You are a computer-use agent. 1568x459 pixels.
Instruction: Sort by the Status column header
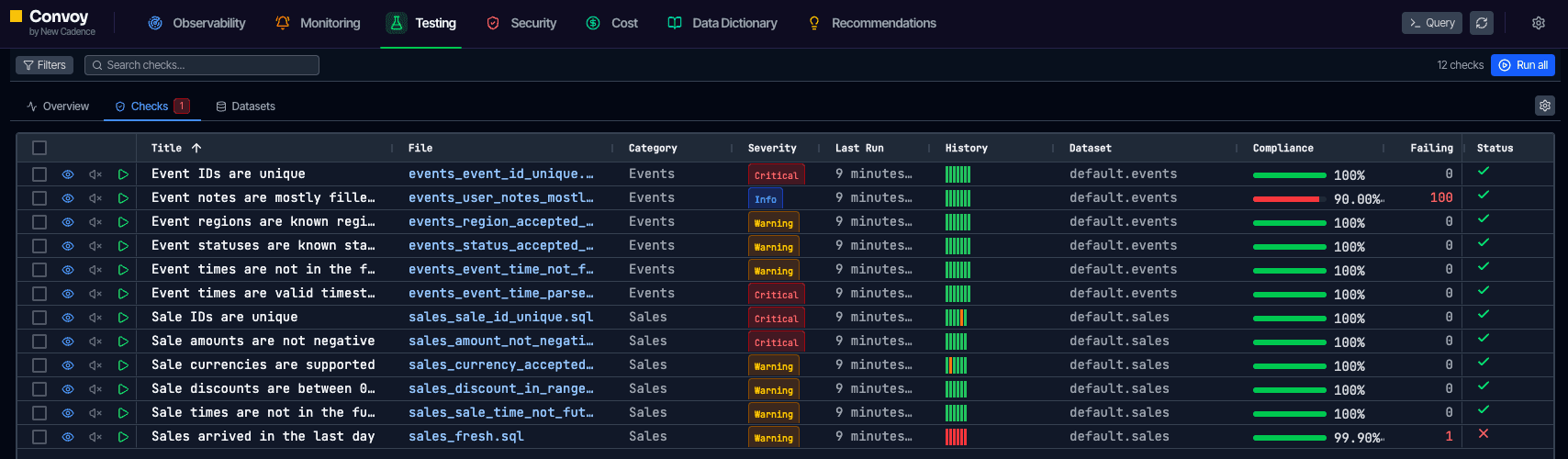[x=1495, y=148]
